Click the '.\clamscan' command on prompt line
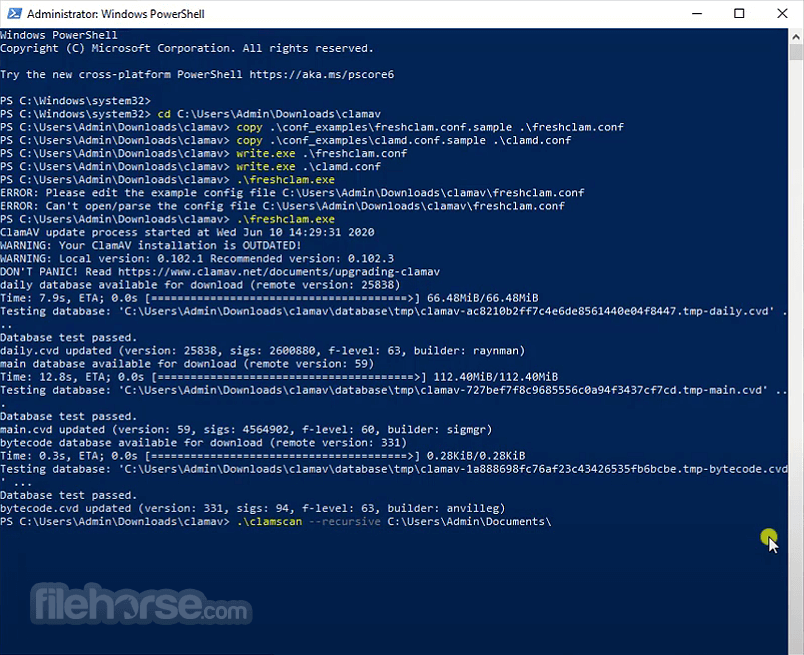 [269, 522]
